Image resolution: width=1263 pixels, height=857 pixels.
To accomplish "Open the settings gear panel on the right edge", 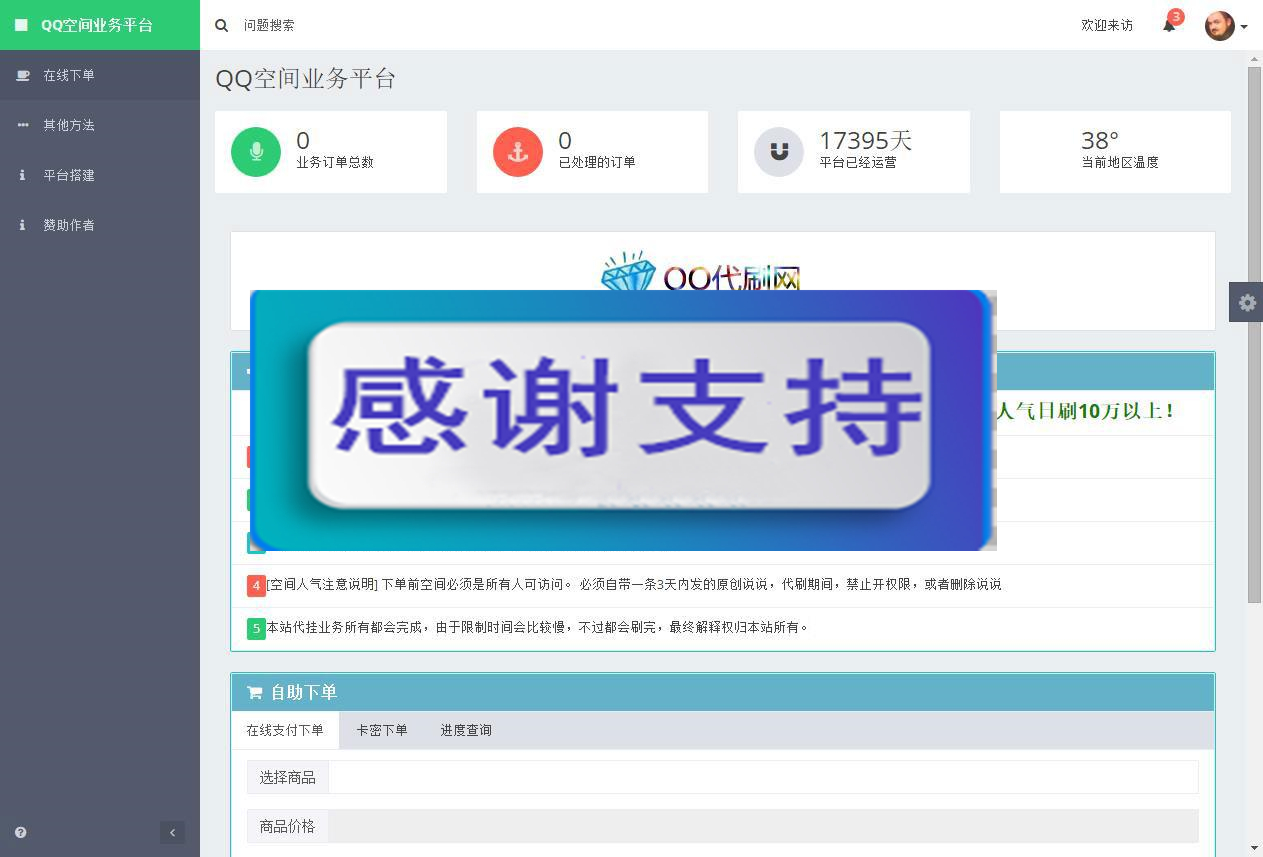I will [x=1246, y=302].
